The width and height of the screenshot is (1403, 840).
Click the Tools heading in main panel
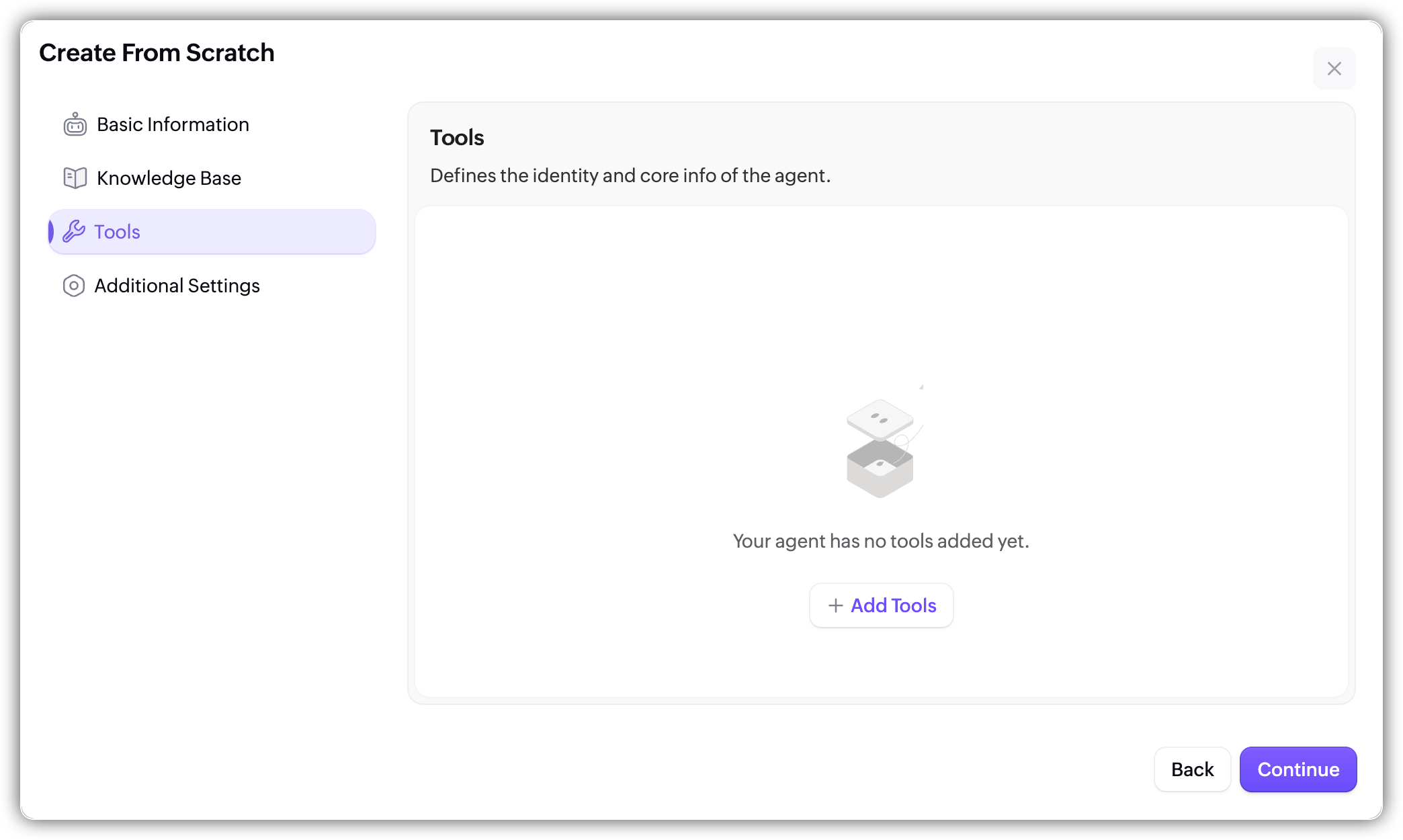(457, 138)
